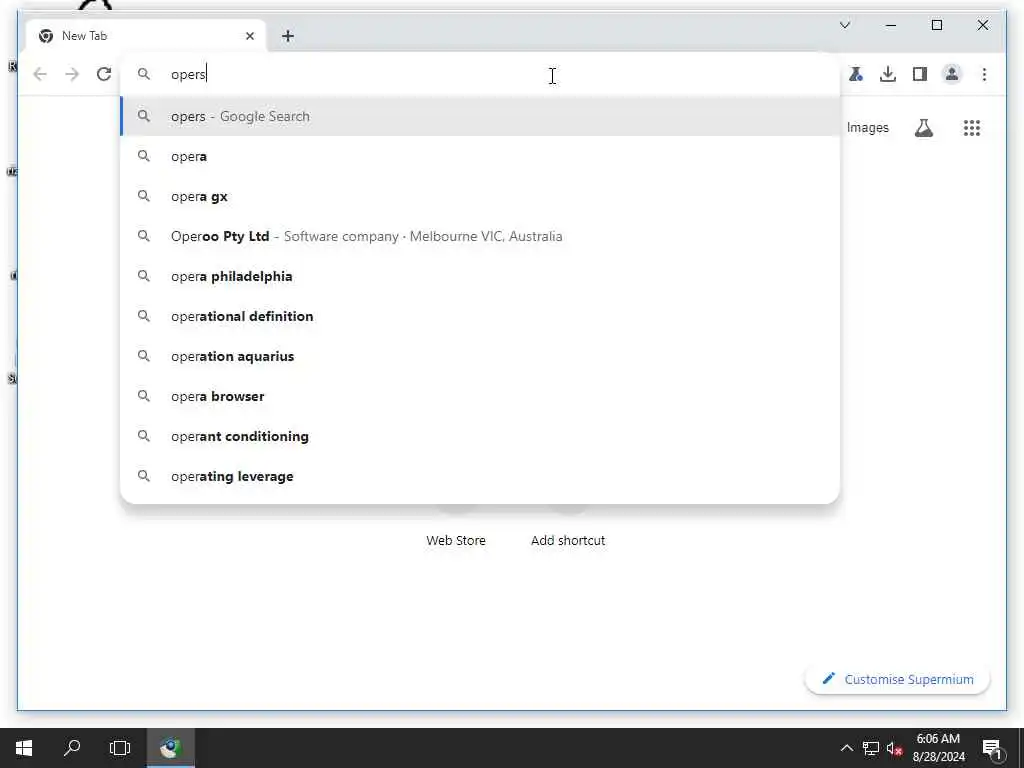Click inside the address bar showing 'opers'
1024x768 pixels.
480,74
